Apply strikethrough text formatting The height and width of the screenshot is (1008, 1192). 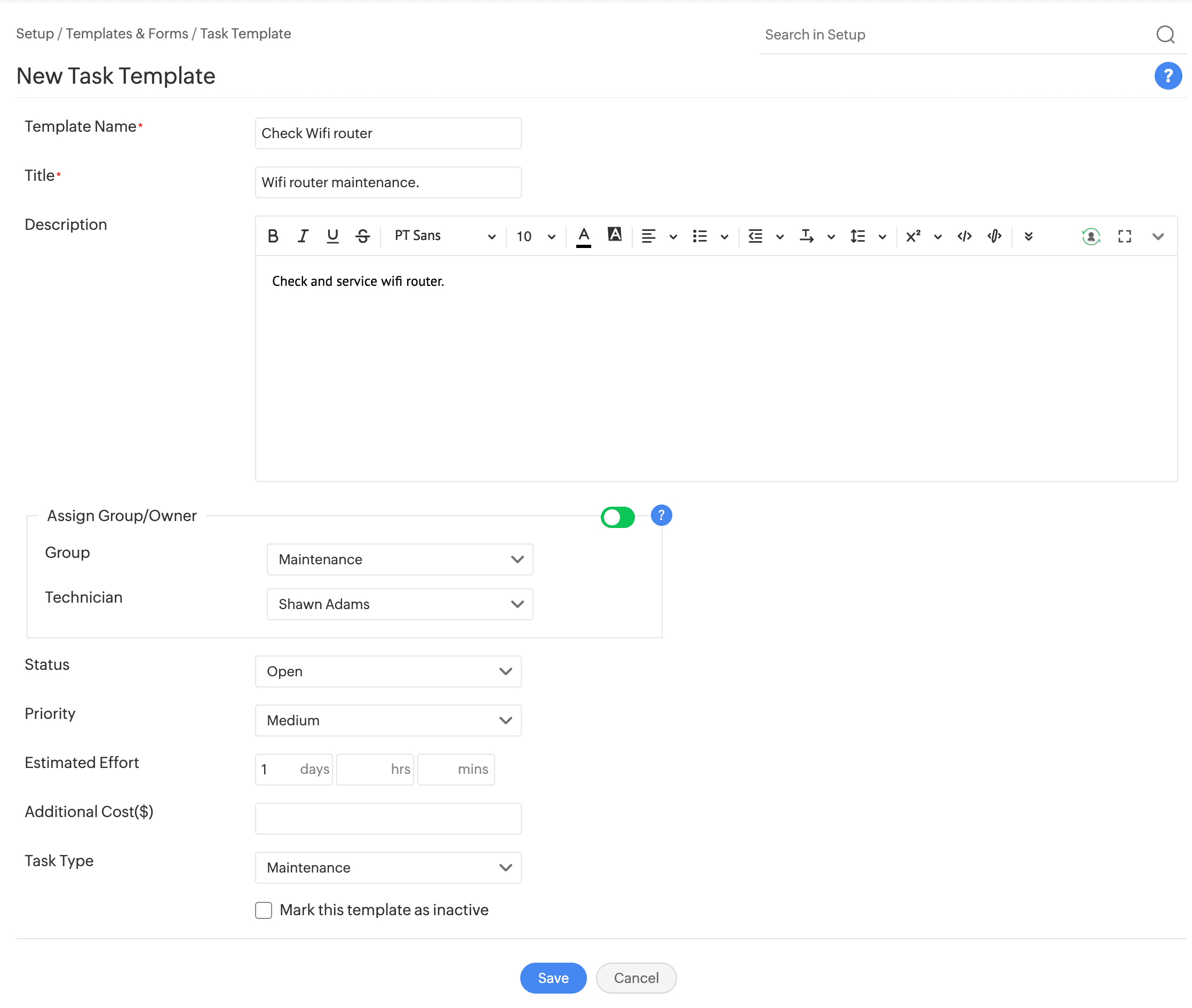[x=362, y=236]
